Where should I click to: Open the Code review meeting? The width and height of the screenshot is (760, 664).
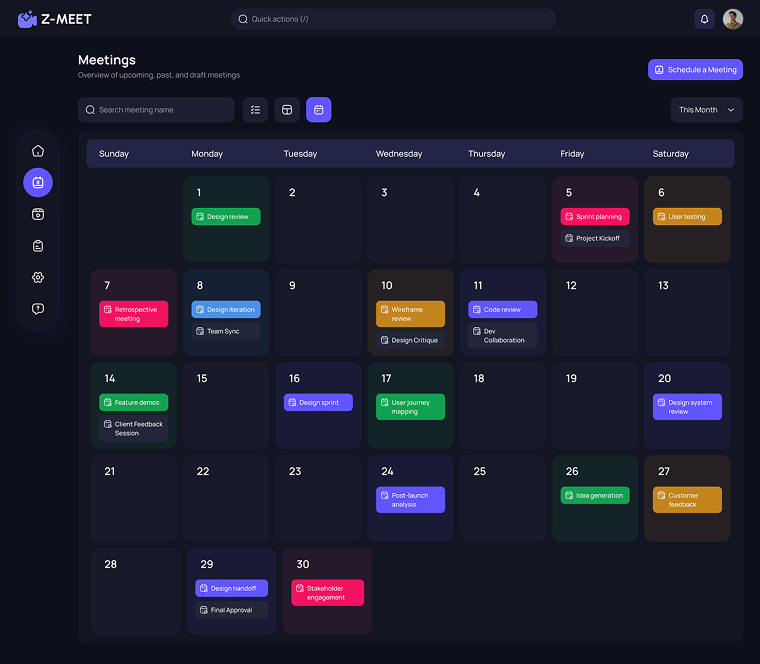[503, 309]
